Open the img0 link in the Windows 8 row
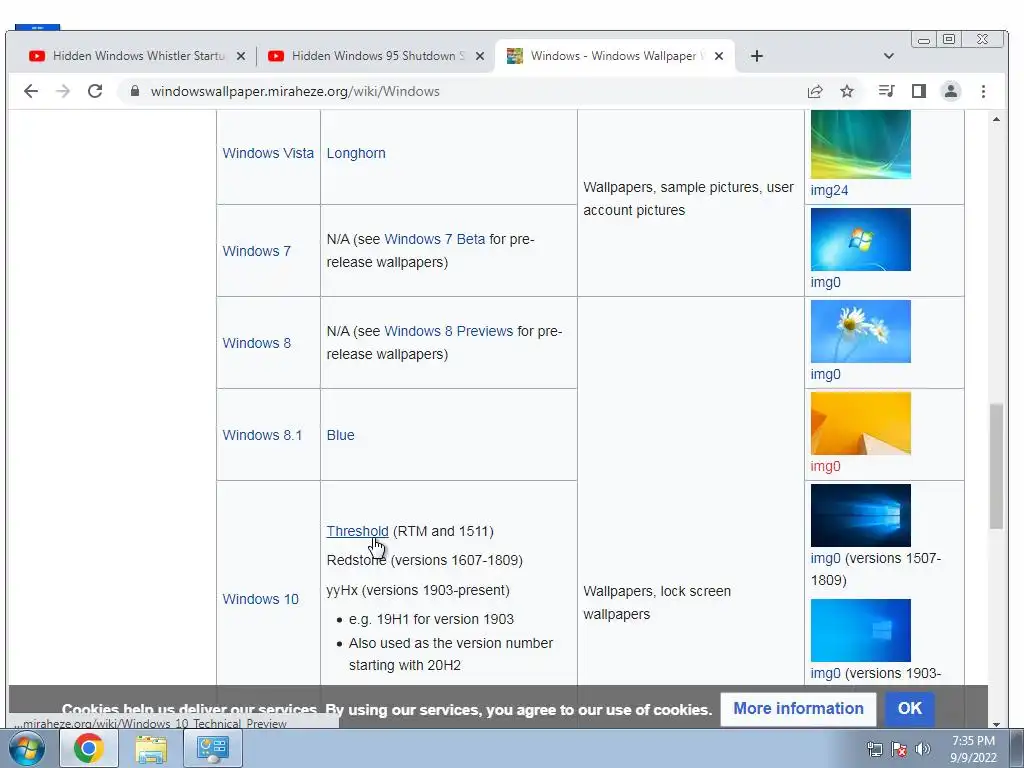1024x768 pixels. [825, 374]
